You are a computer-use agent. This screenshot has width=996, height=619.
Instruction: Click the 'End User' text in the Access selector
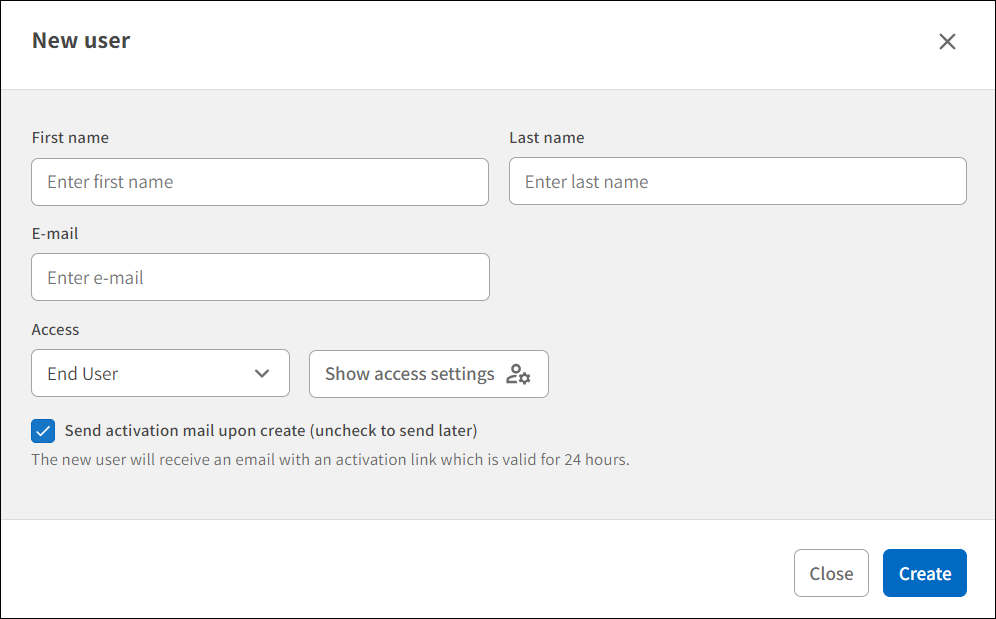83,374
